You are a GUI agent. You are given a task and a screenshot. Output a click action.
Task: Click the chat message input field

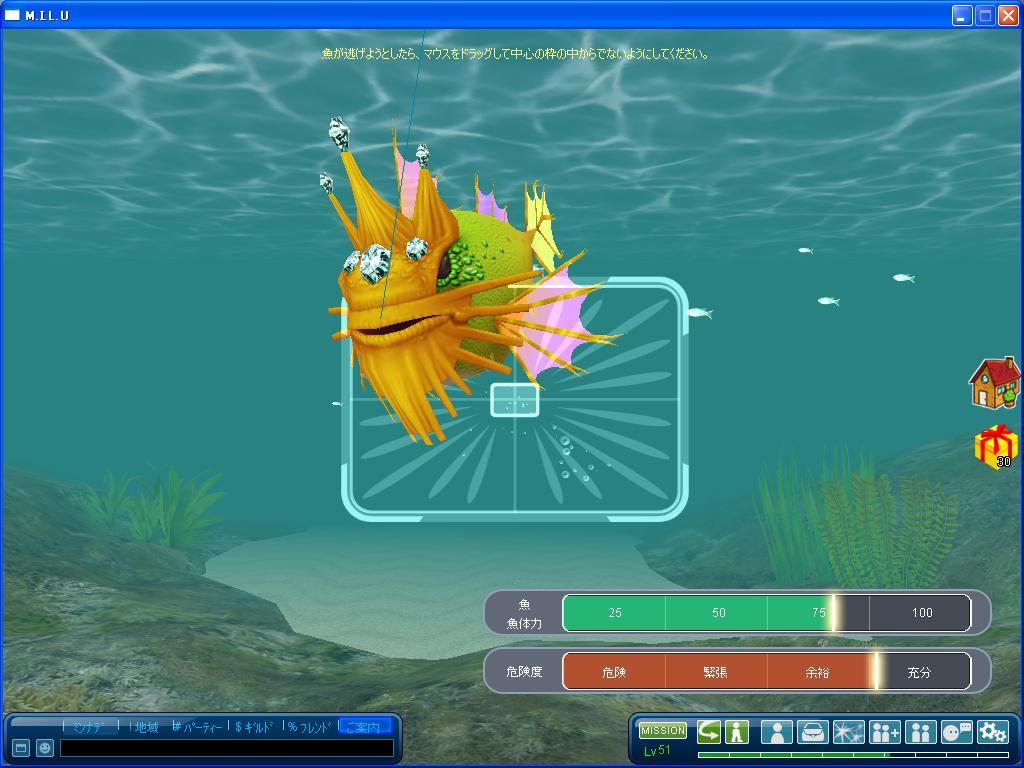point(226,747)
